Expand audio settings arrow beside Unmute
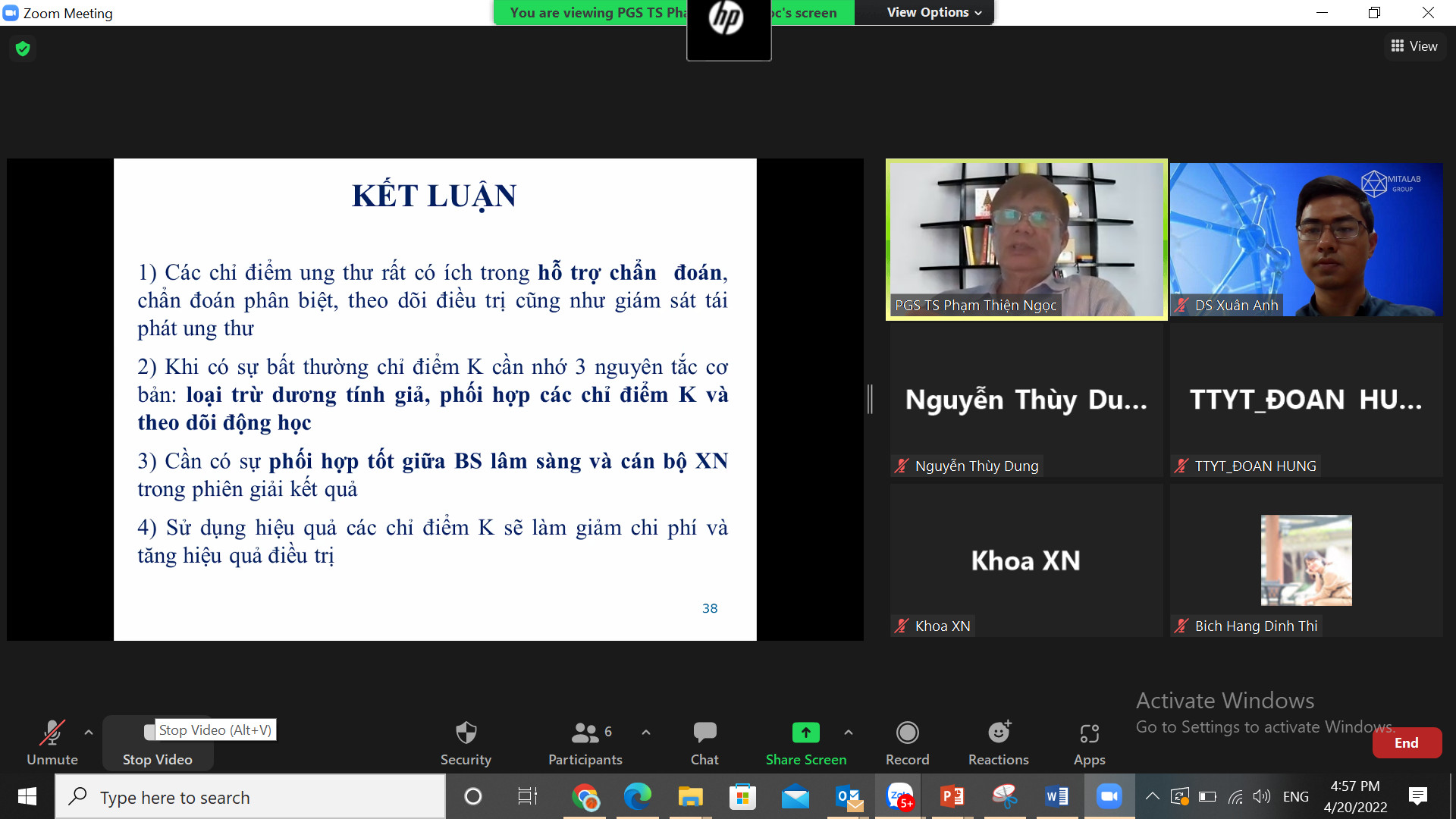Image resolution: width=1456 pixels, height=819 pixels. (89, 733)
